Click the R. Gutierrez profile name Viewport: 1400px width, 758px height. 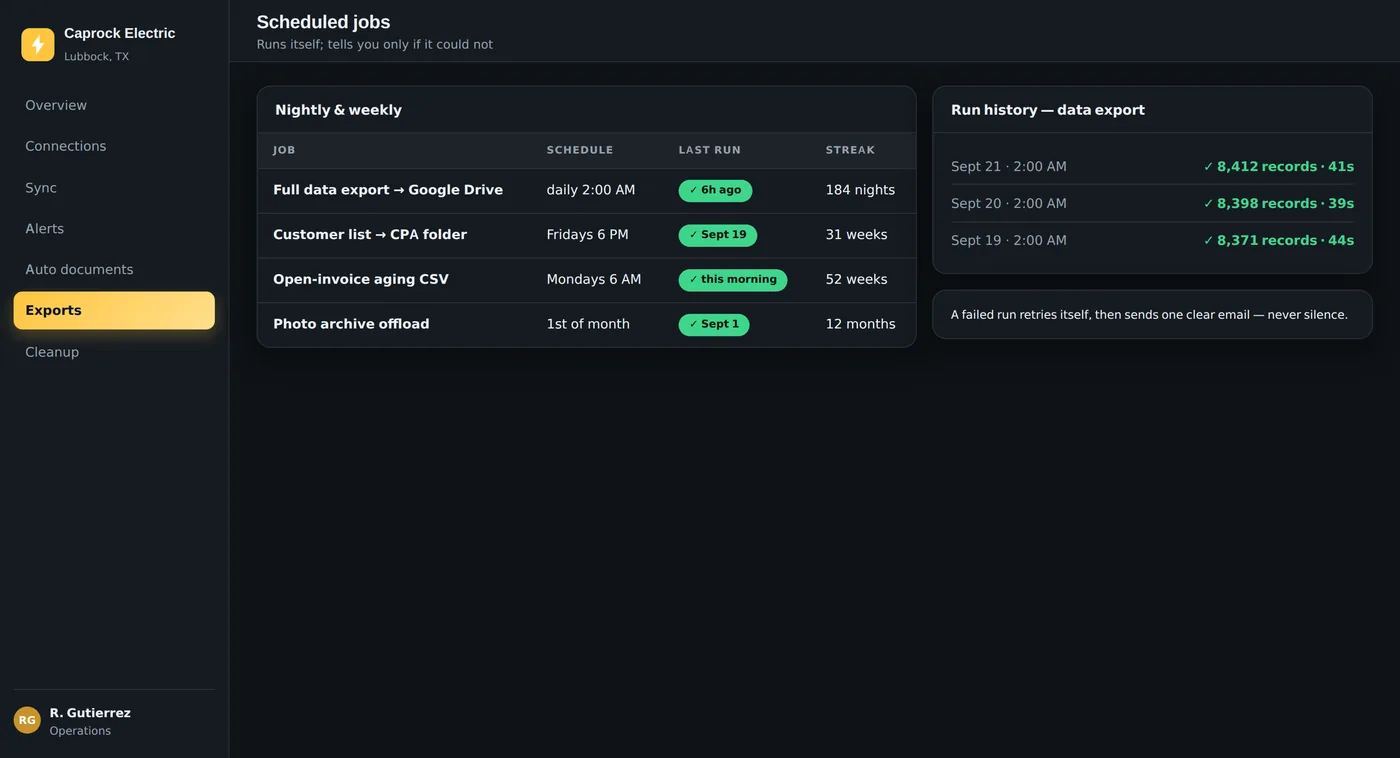click(90, 713)
